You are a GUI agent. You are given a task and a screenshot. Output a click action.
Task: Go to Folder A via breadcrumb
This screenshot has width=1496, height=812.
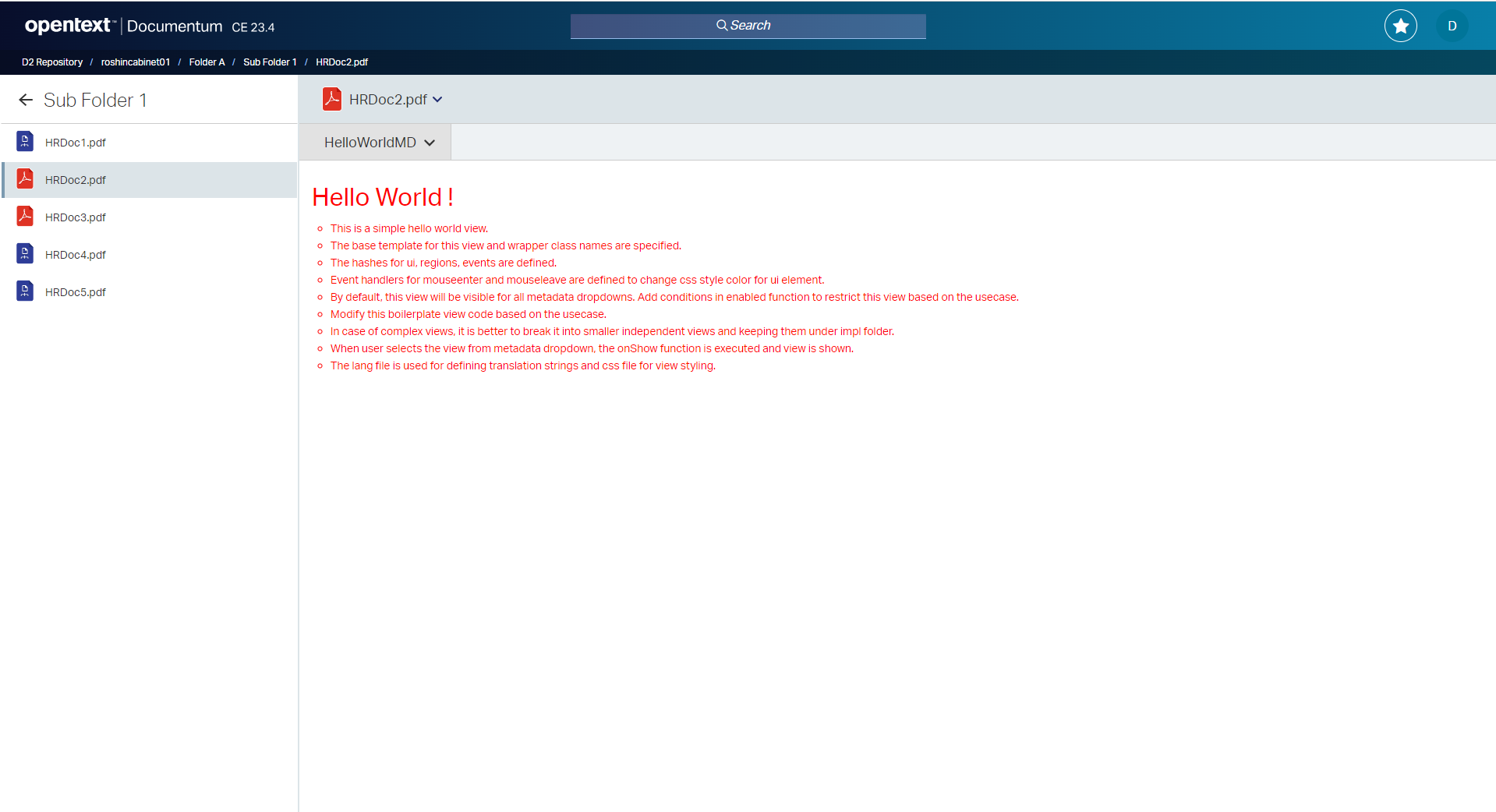(207, 62)
